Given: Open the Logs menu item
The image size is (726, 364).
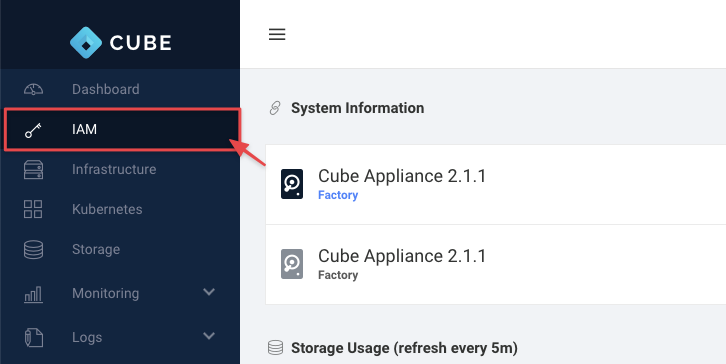Looking at the screenshot, I should coord(120,337).
